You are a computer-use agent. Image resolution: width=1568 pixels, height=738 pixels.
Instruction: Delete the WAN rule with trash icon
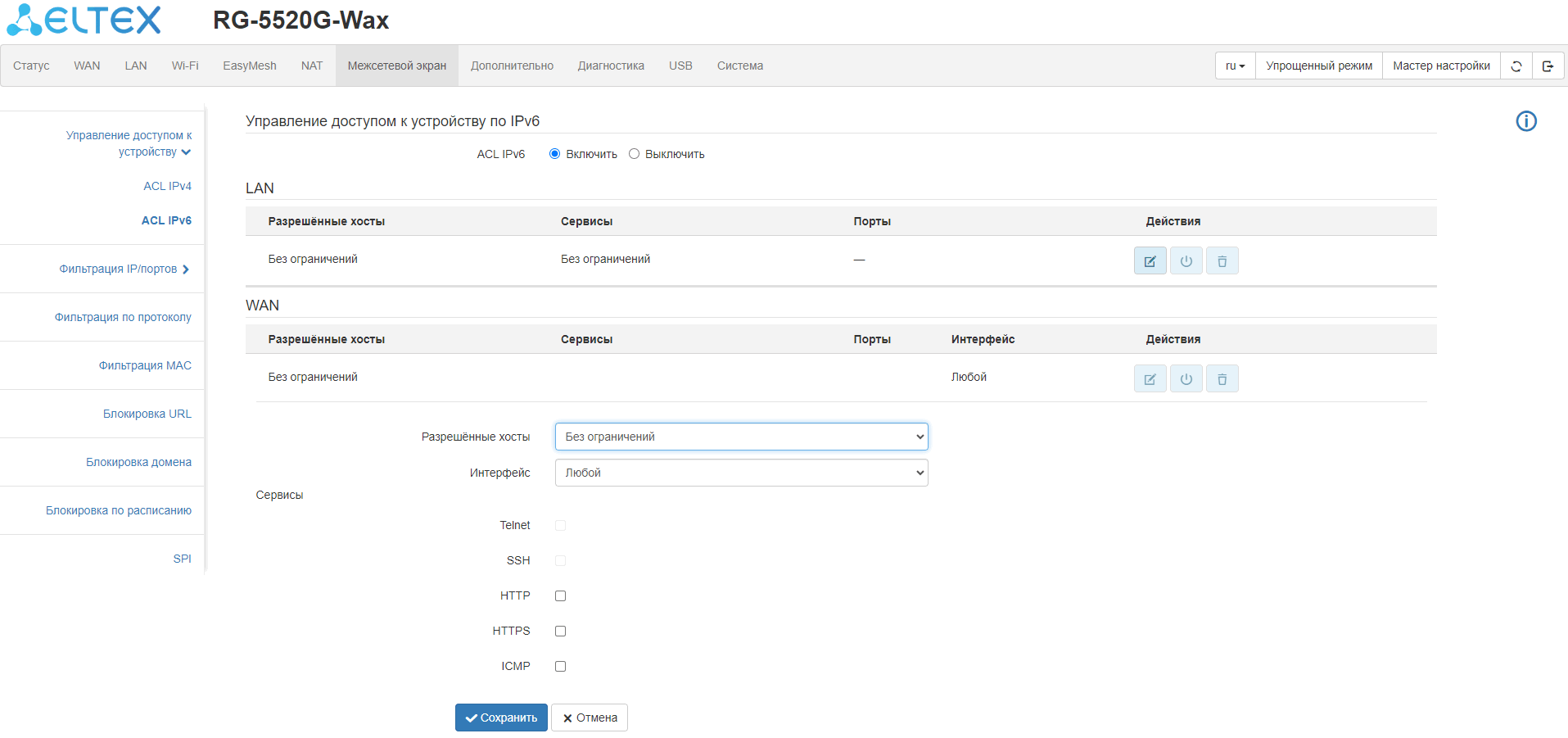coord(1222,379)
